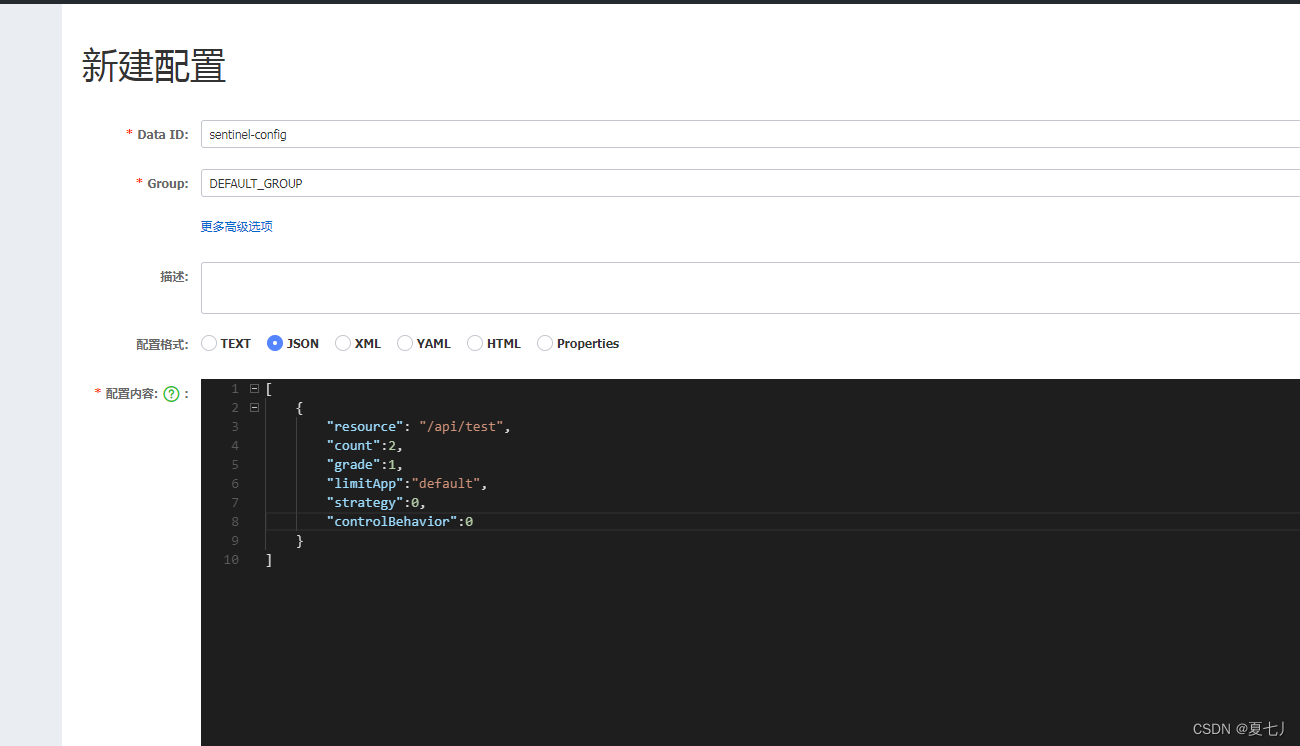Collapse the object fold on line 2
This screenshot has height=746, width=1300.
coord(254,407)
